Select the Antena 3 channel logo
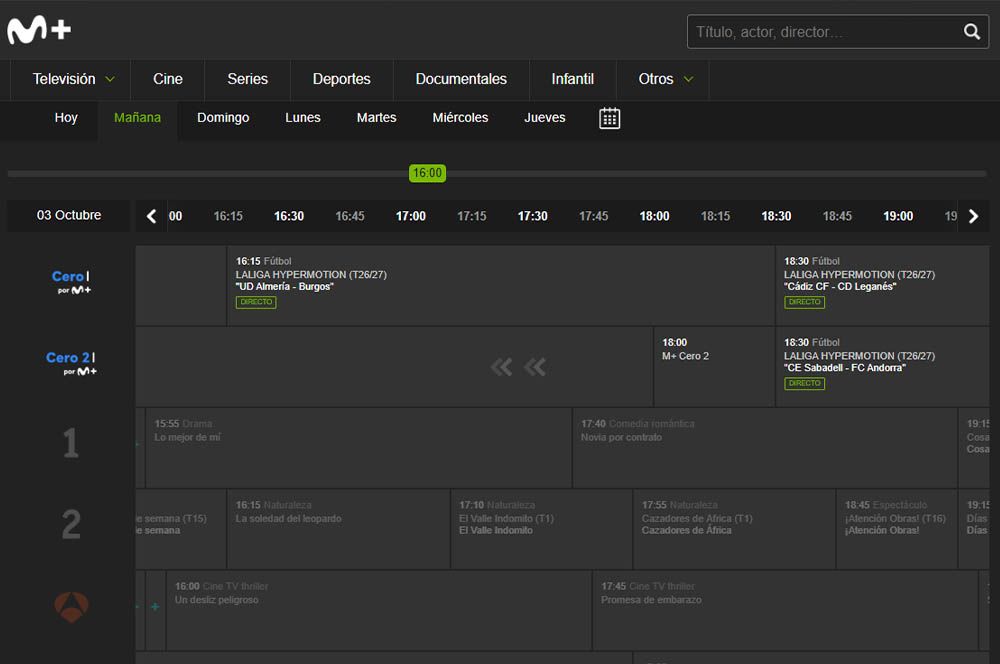1000x664 pixels. click(71, 607)
